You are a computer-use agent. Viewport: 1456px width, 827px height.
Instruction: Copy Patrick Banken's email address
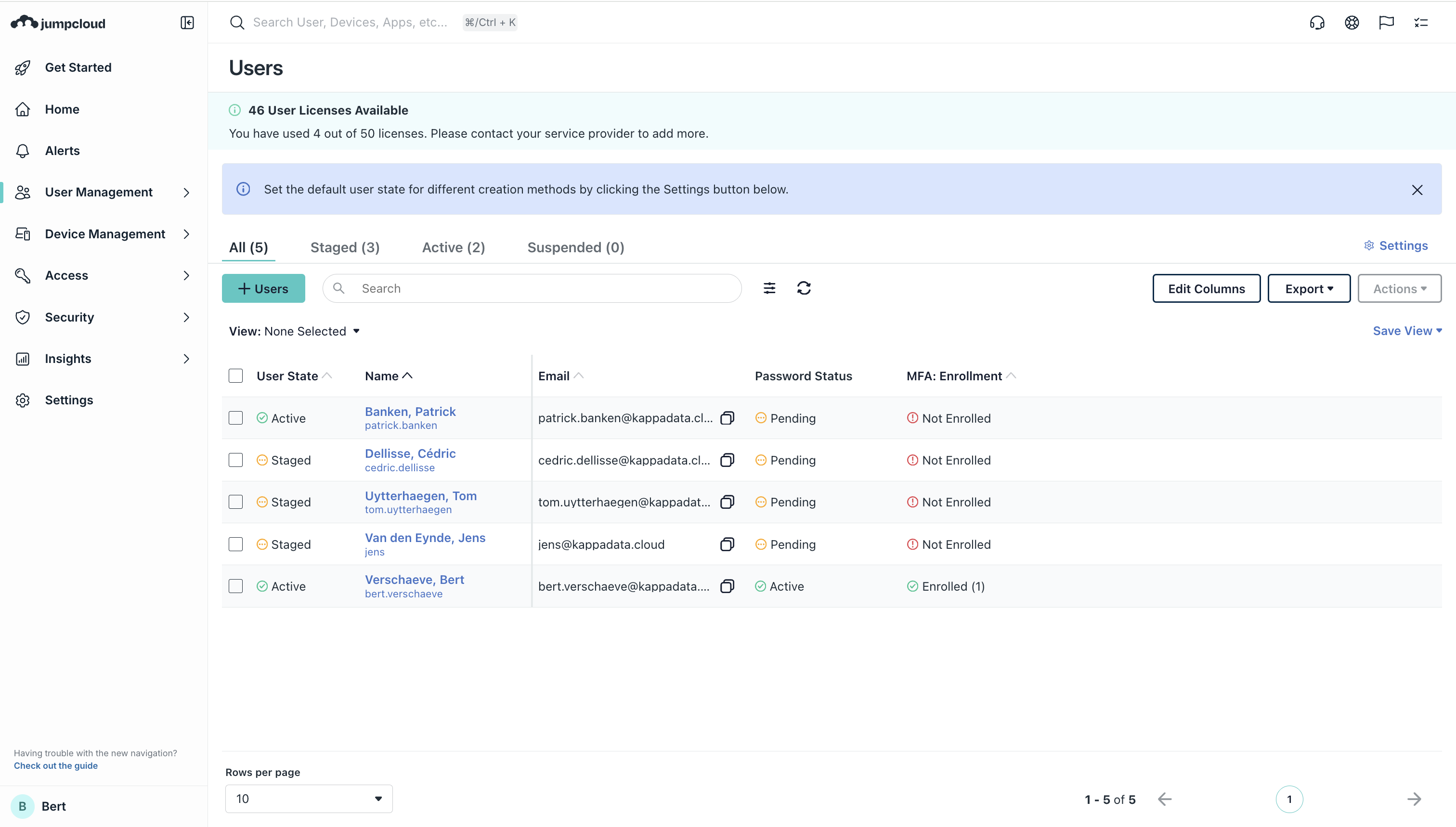click(x=727, y=418)
